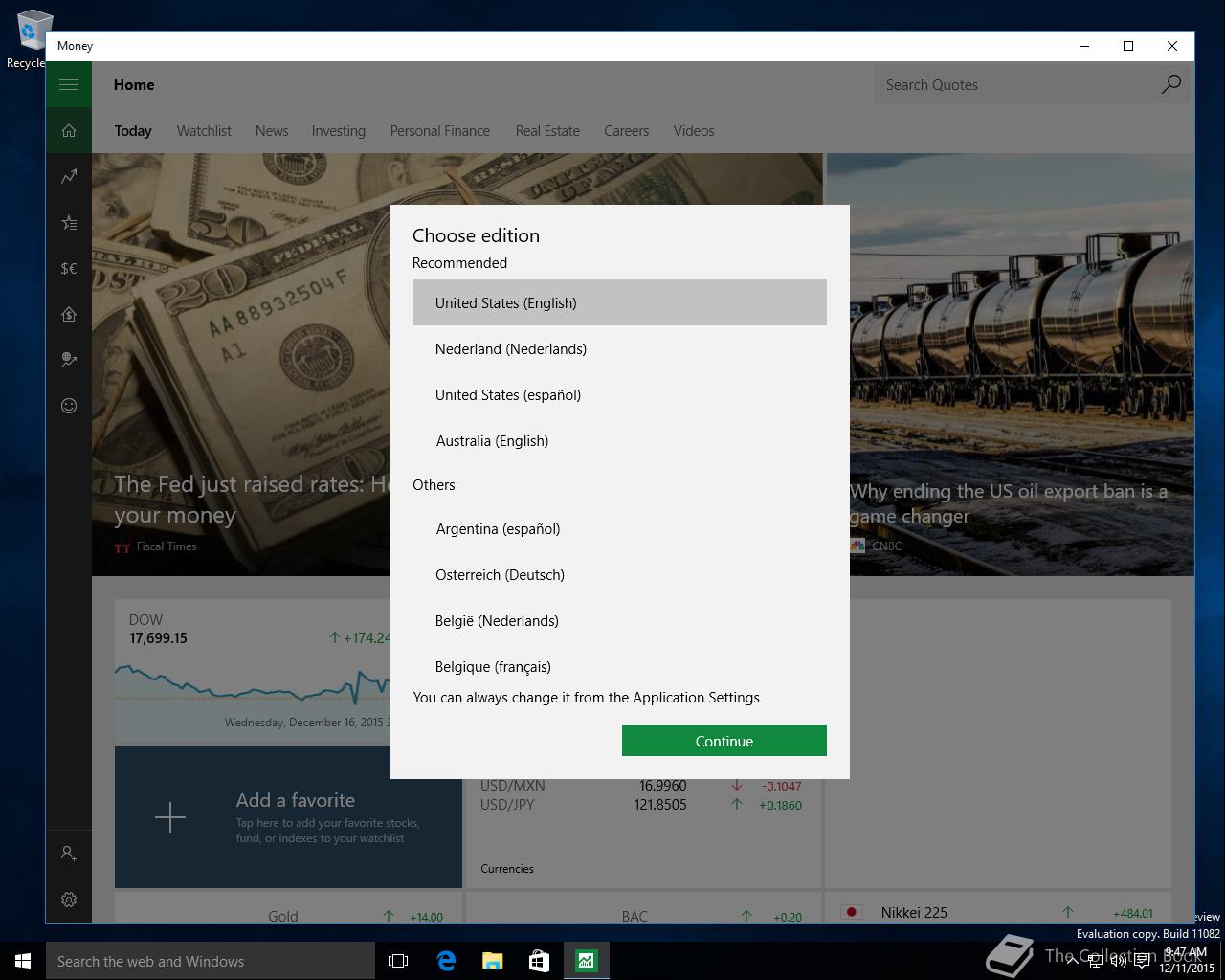Image resolution: width=1225 pixels, height=980 pixels.
Task: Select Österreich (Deutsch) edition
Action: (620, 574)
